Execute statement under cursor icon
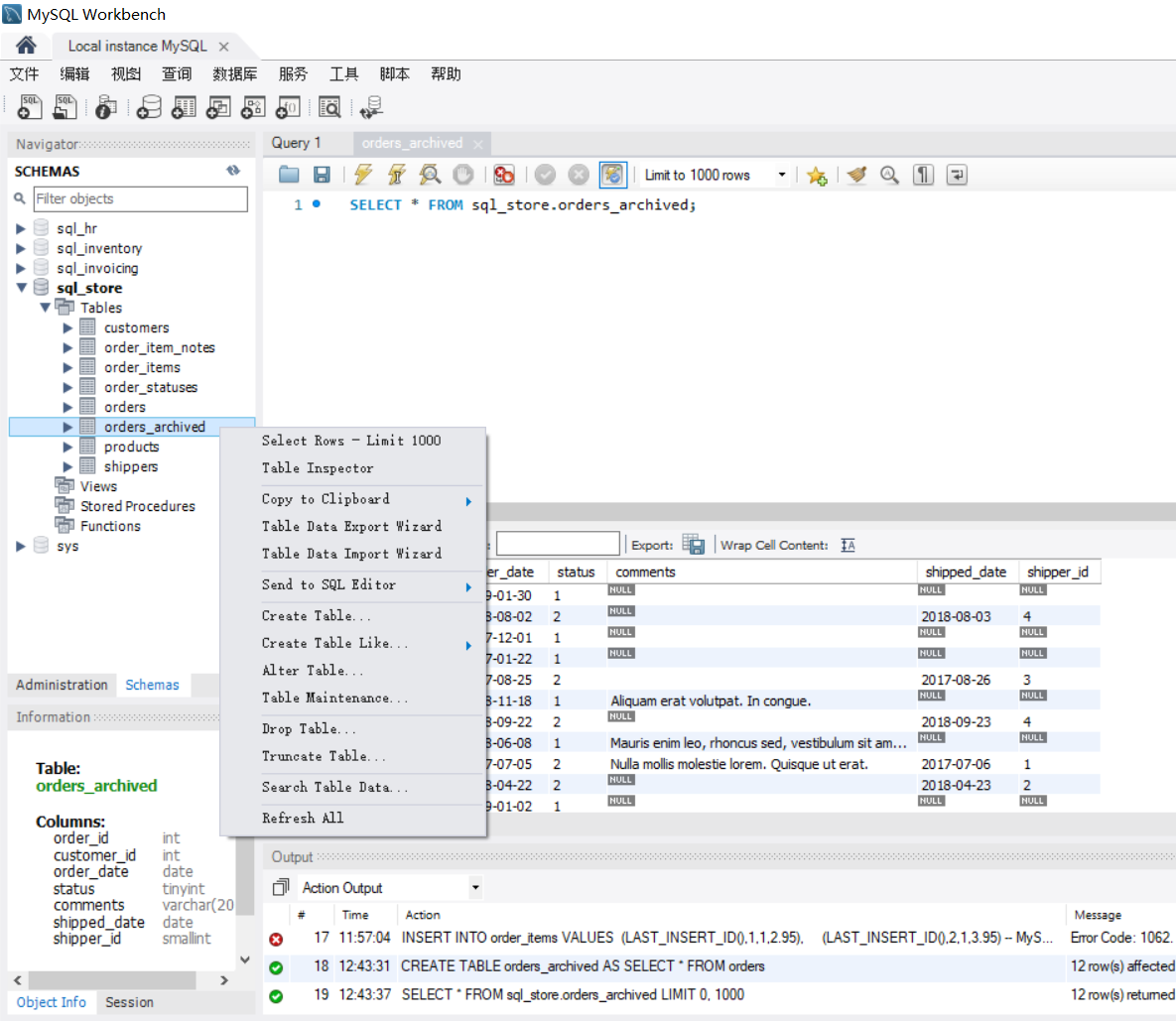Viewport: 1176px width, 1021px height. (396, 175)
